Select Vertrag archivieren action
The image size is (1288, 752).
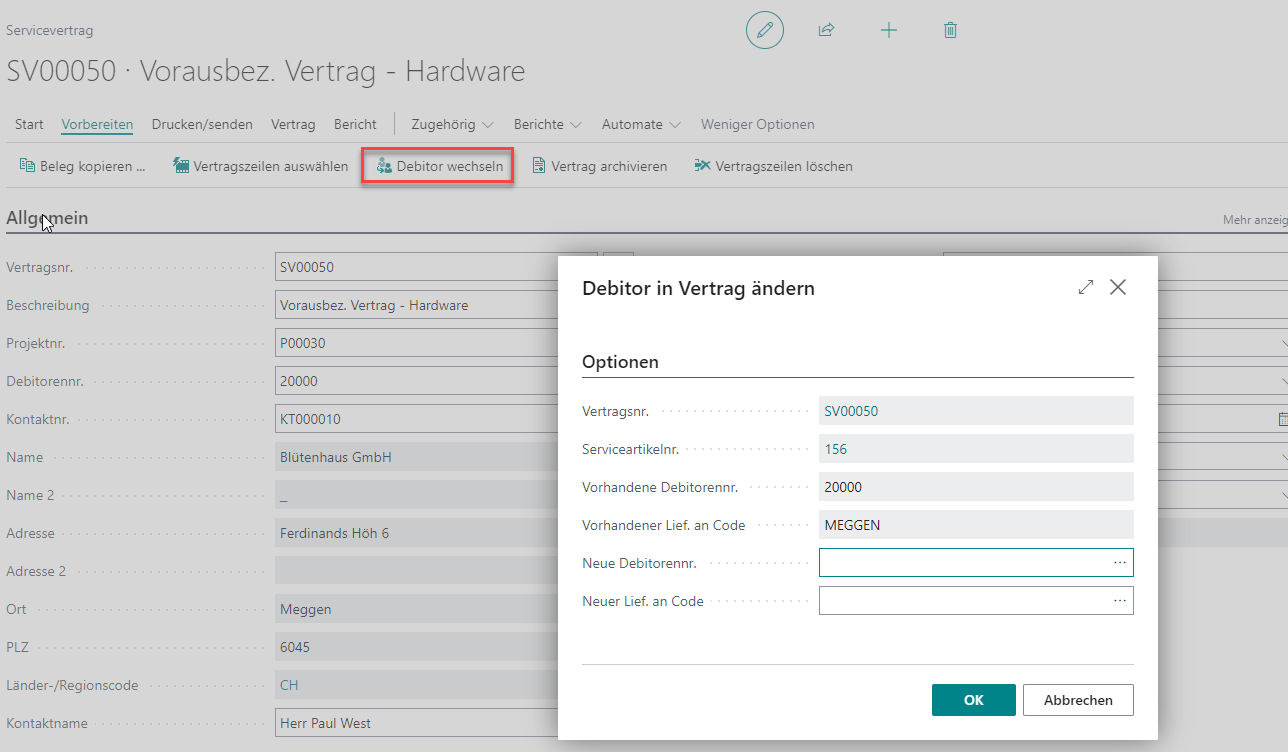coord(599,166)
